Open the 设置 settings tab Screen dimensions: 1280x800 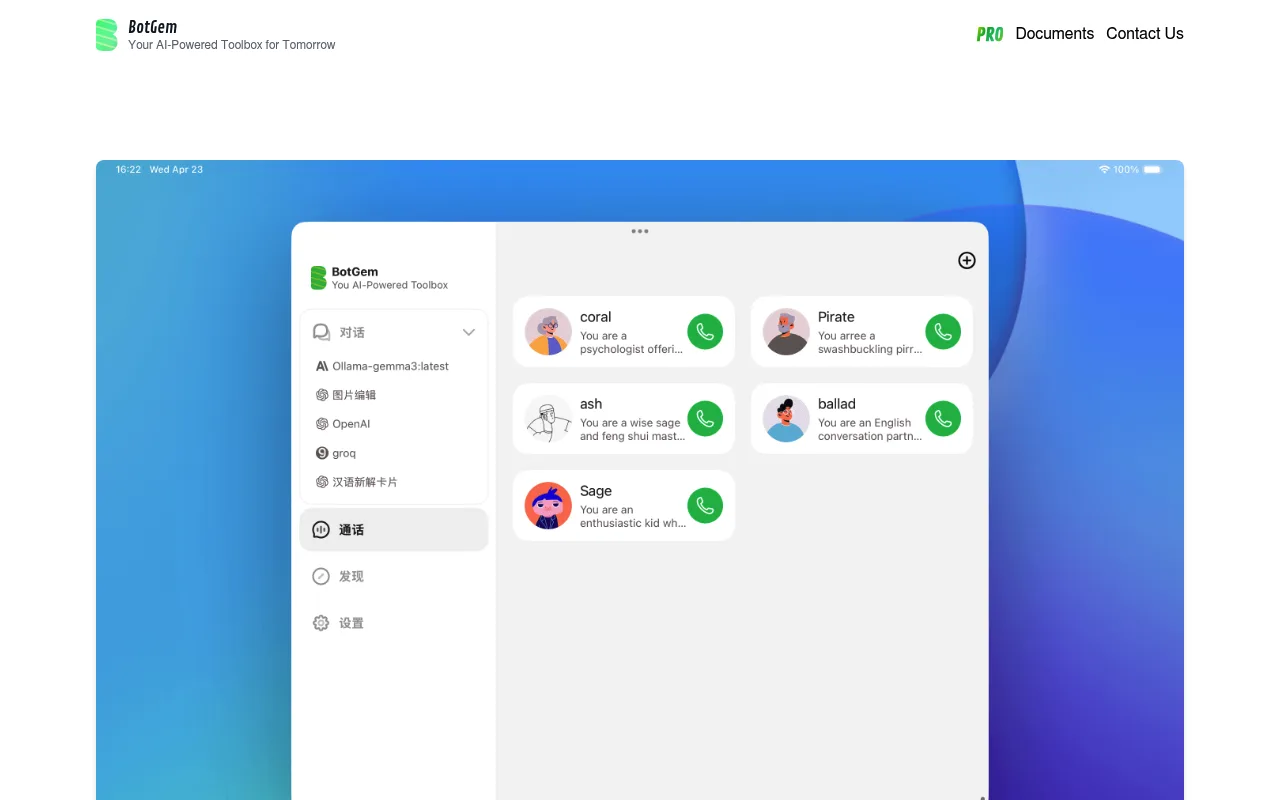coord(394,623)
